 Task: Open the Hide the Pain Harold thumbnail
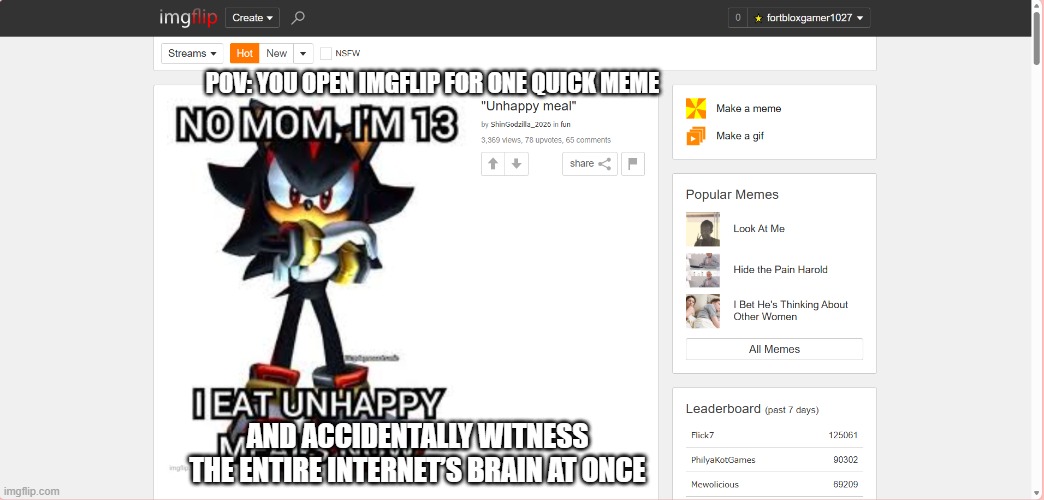click(703, 270)
